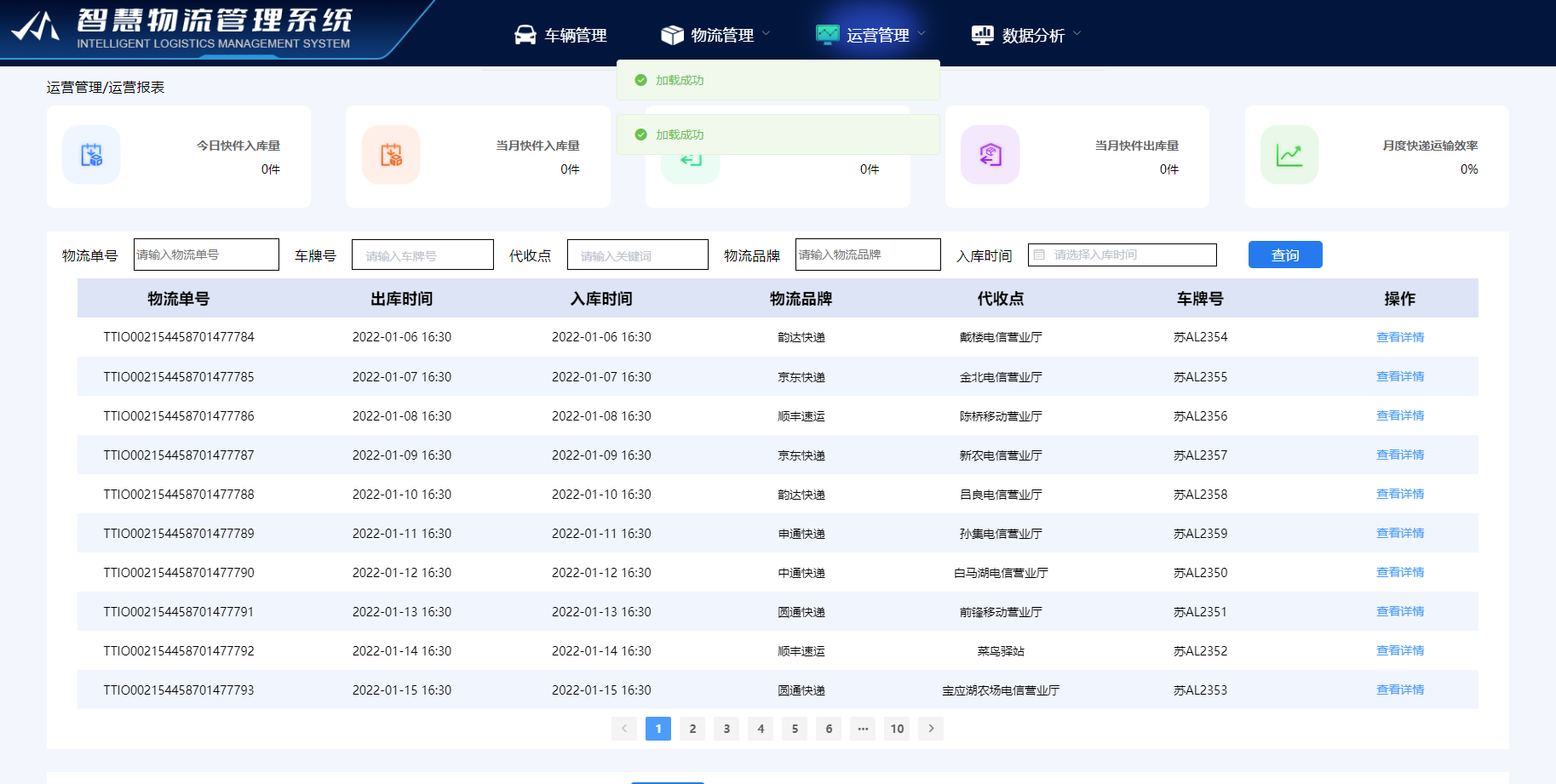
Task: Click the 月度快递运输效率 card value 0%
Action: [1469, 169]
